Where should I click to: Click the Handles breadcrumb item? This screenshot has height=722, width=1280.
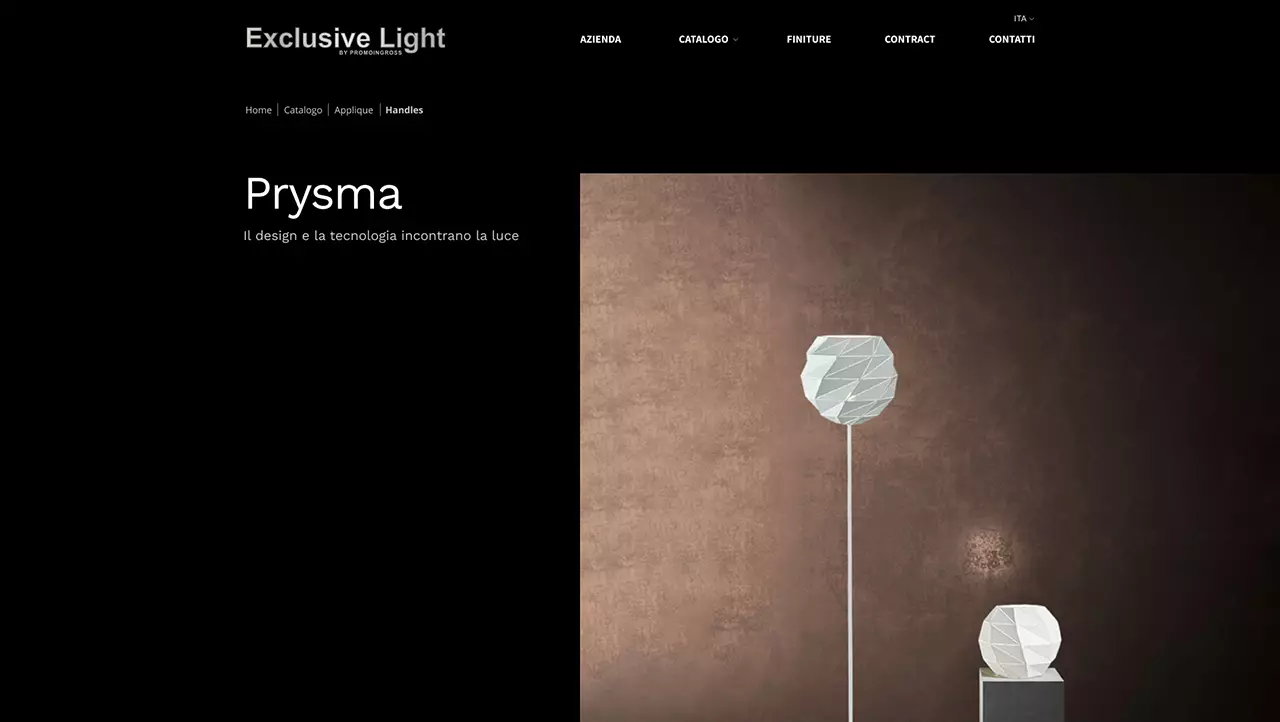404,110
